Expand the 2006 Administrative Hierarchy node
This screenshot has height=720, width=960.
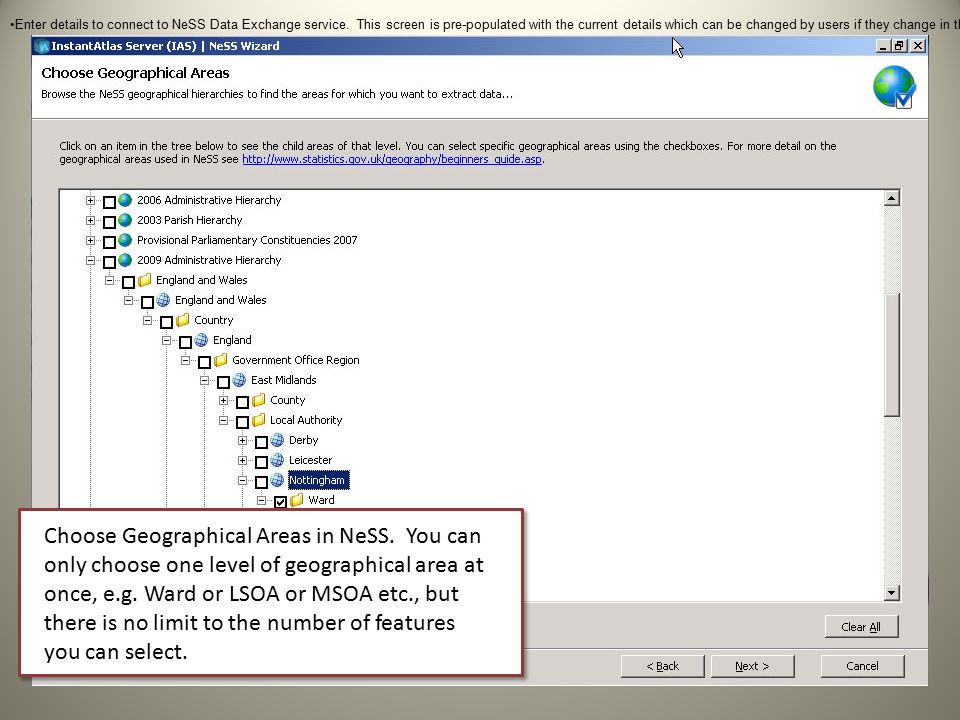tap(91, 200)
